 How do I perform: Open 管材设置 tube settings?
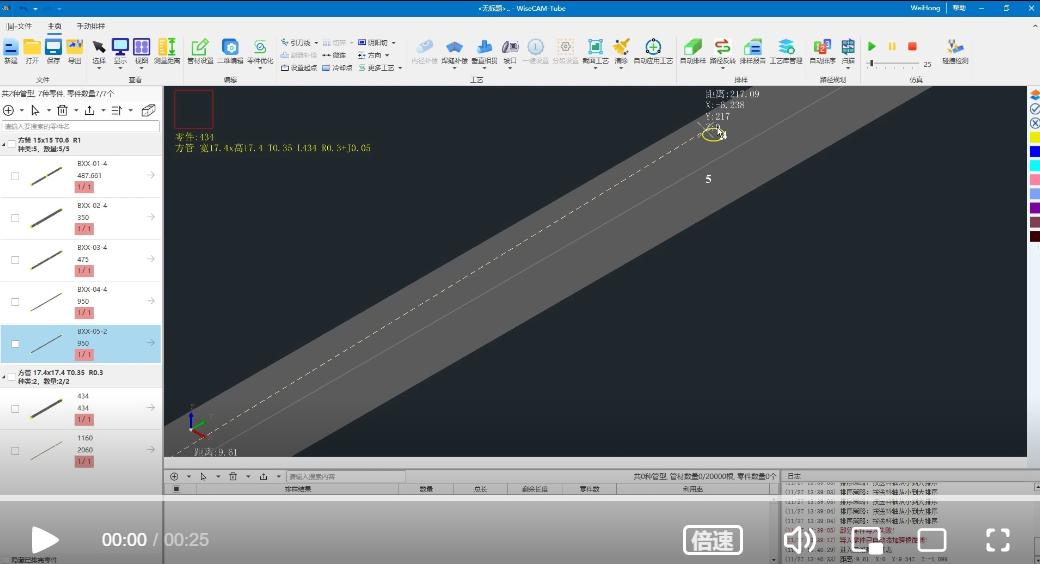(200, 49)
